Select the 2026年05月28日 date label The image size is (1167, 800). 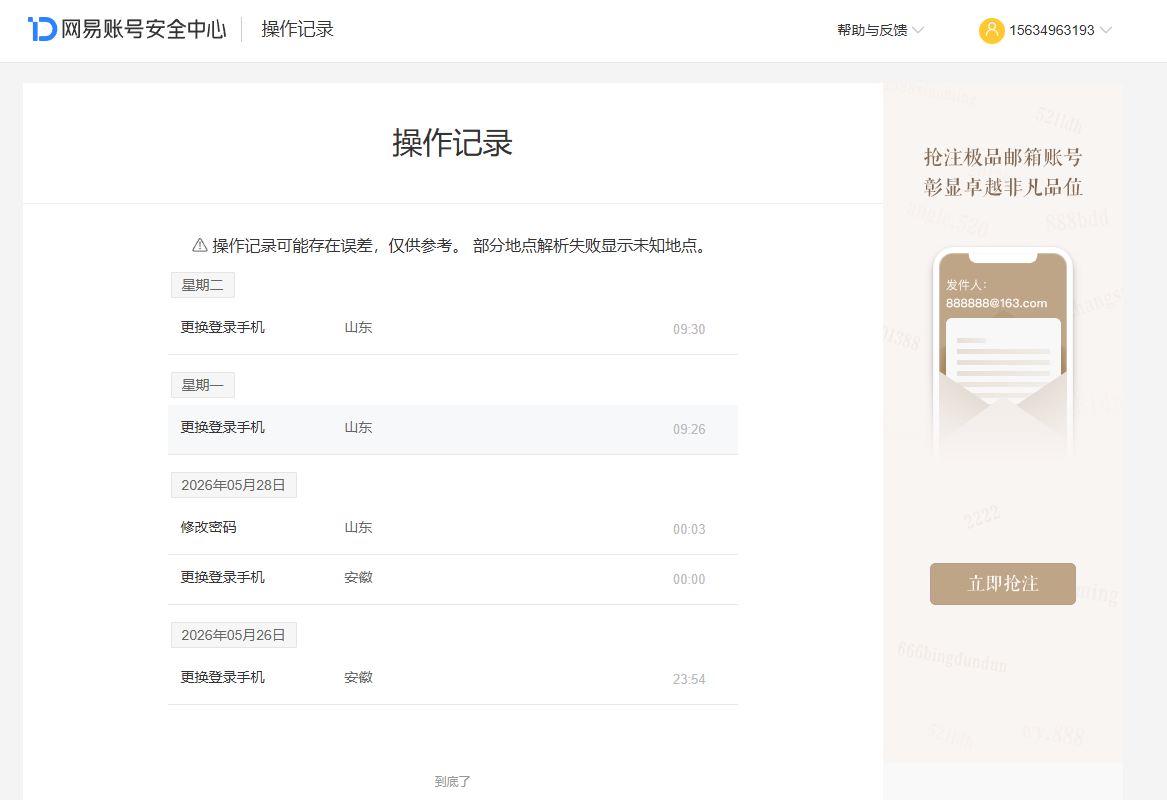[x=234, y=485]
